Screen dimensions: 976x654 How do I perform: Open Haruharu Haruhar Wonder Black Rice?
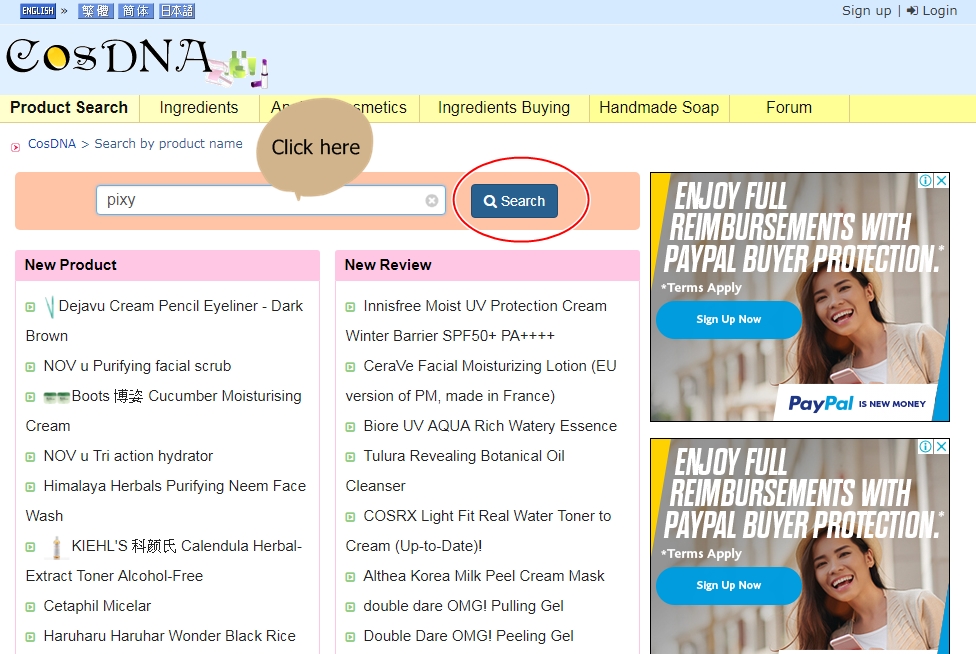pyautogui.click(x=169, y=636)
